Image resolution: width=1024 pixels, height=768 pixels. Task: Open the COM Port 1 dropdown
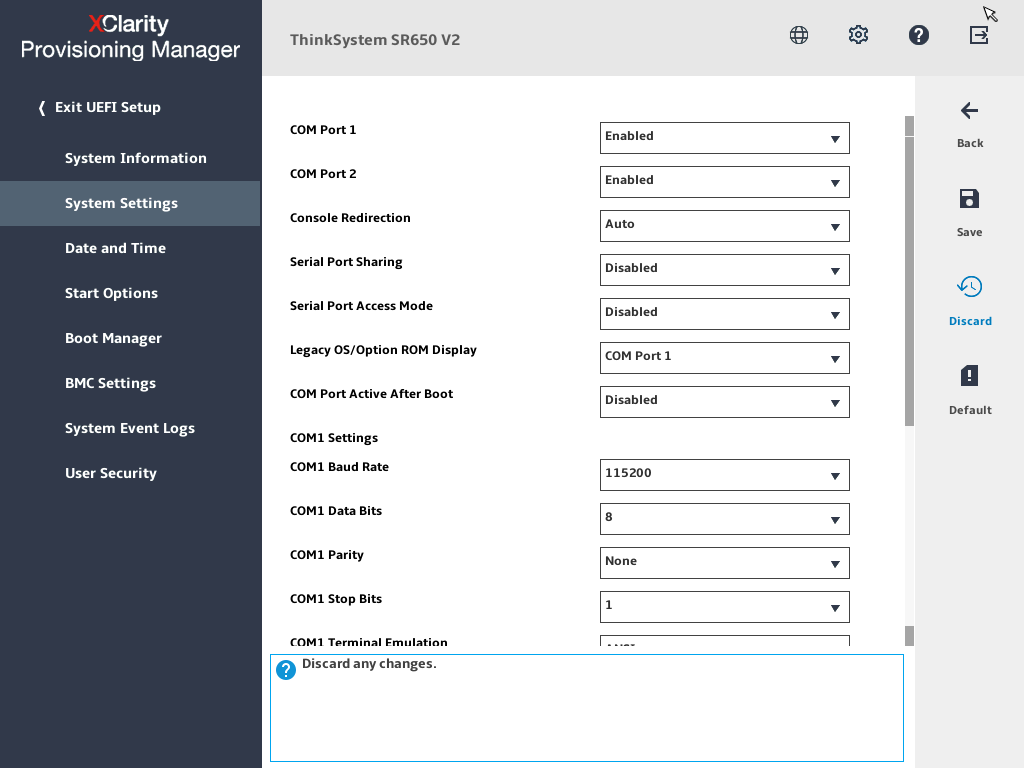[x=724, y=138]
